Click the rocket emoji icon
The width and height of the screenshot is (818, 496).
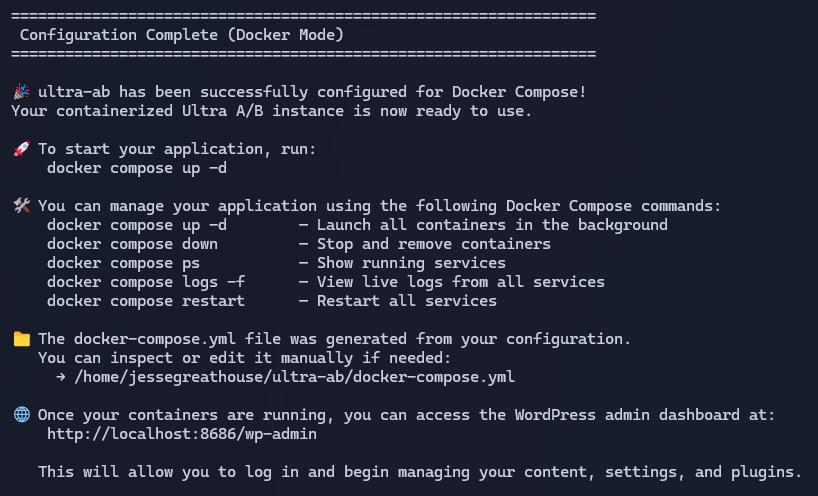point(21,149)
